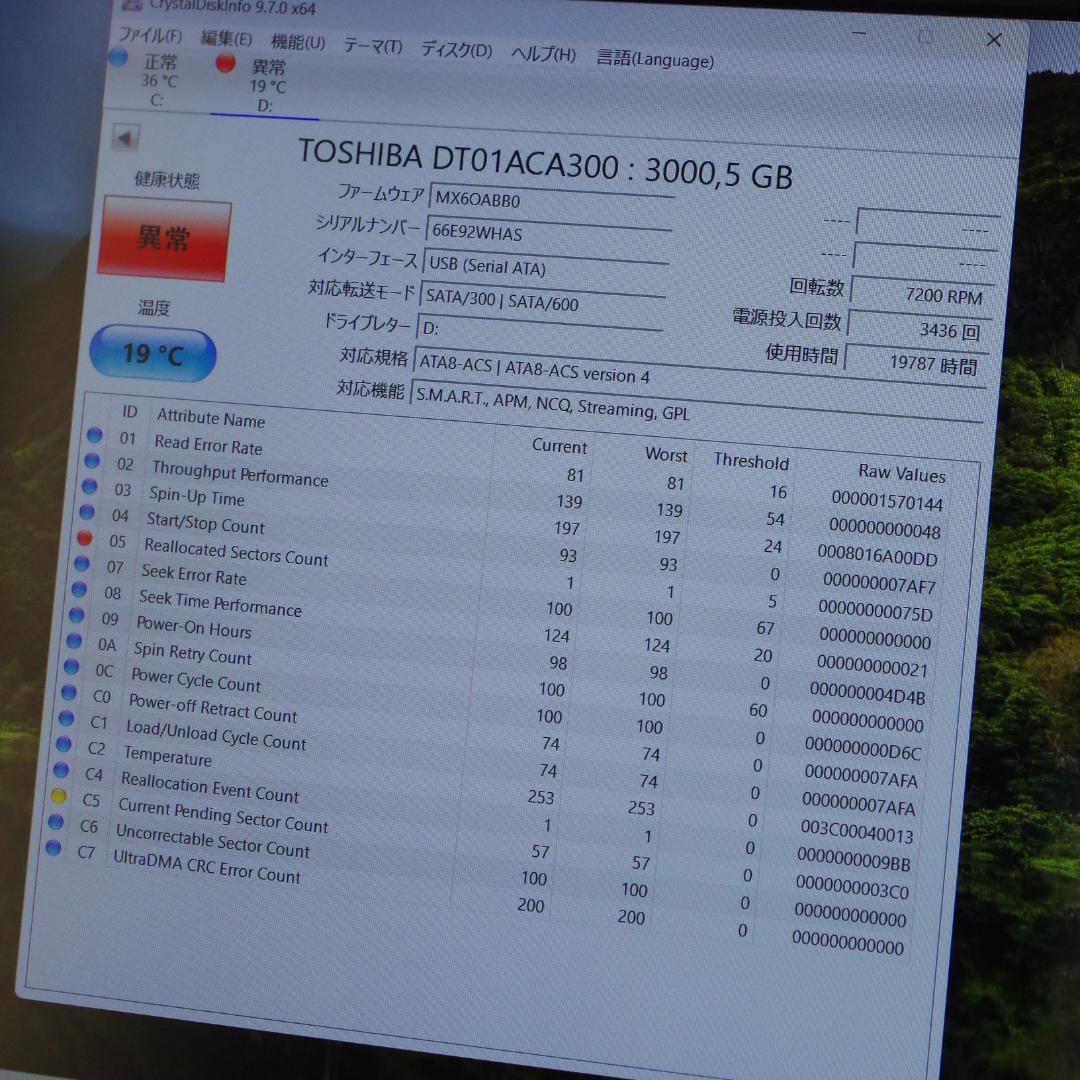The height and width of the screenshot is (1080, 1080).
Task: Click the blue icon of Spin-Up Time row
Action: pos(90,486)
